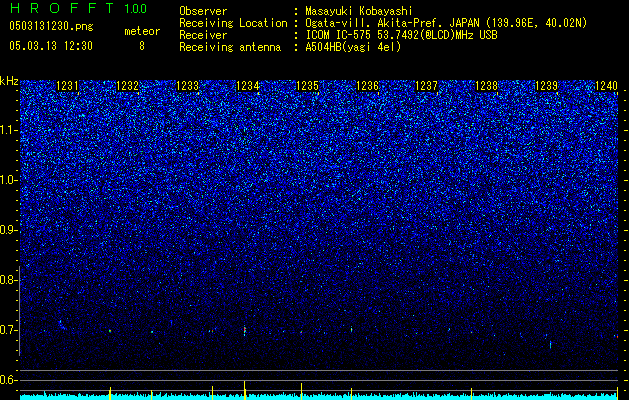Click the meteor label
This screenshot has width=629, height=400.
click(142, 31)
